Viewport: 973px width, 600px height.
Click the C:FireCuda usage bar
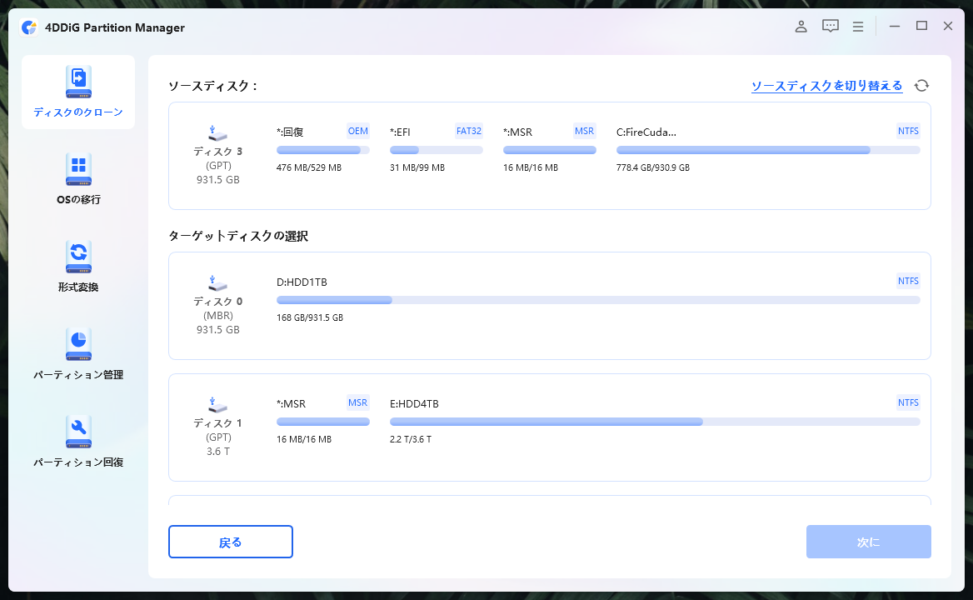pos(768,150)
